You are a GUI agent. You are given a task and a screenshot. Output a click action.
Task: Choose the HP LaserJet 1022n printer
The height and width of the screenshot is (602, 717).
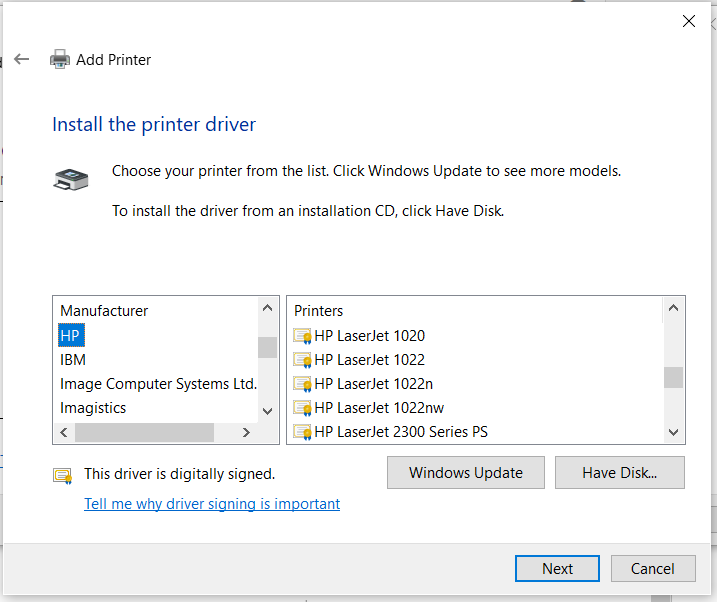click(x=374, y=384)
